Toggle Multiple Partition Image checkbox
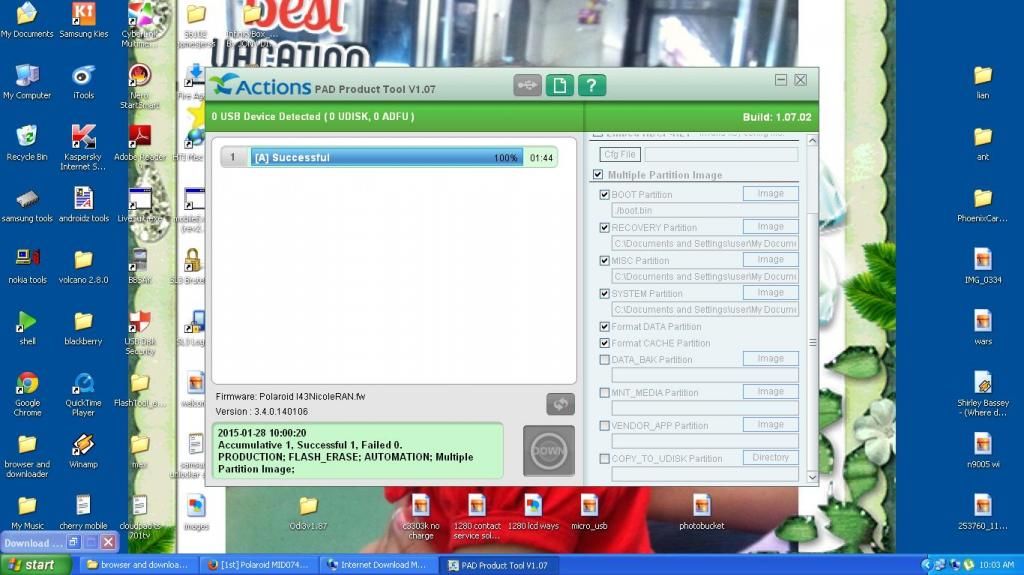Screen dimensions: 1024x575 point(598,174)
